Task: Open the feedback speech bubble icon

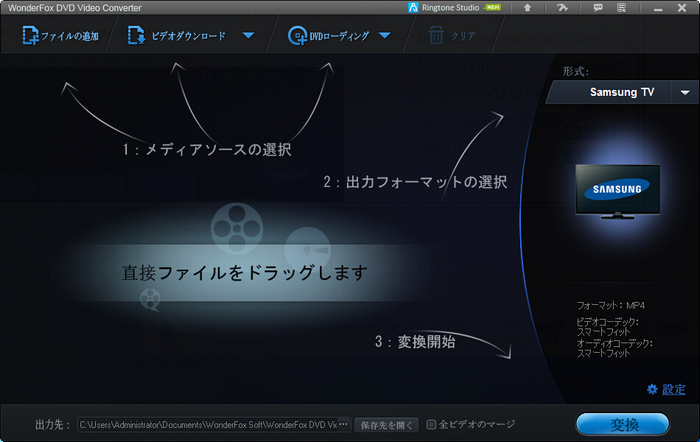Action: tap(598, 8)
